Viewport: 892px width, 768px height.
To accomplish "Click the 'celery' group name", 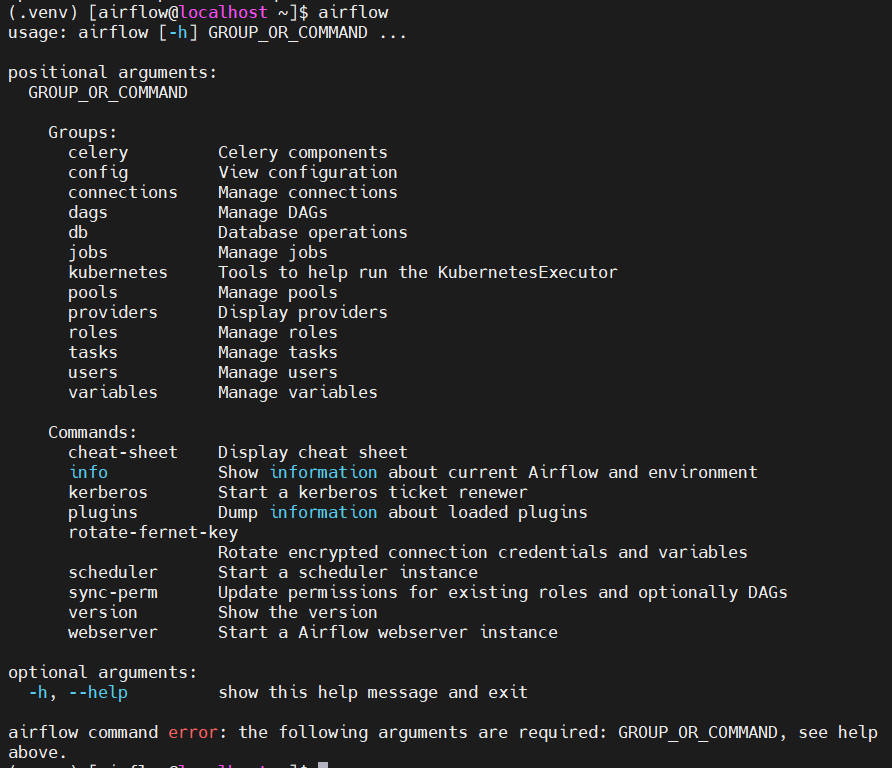I will coord(98,153).
